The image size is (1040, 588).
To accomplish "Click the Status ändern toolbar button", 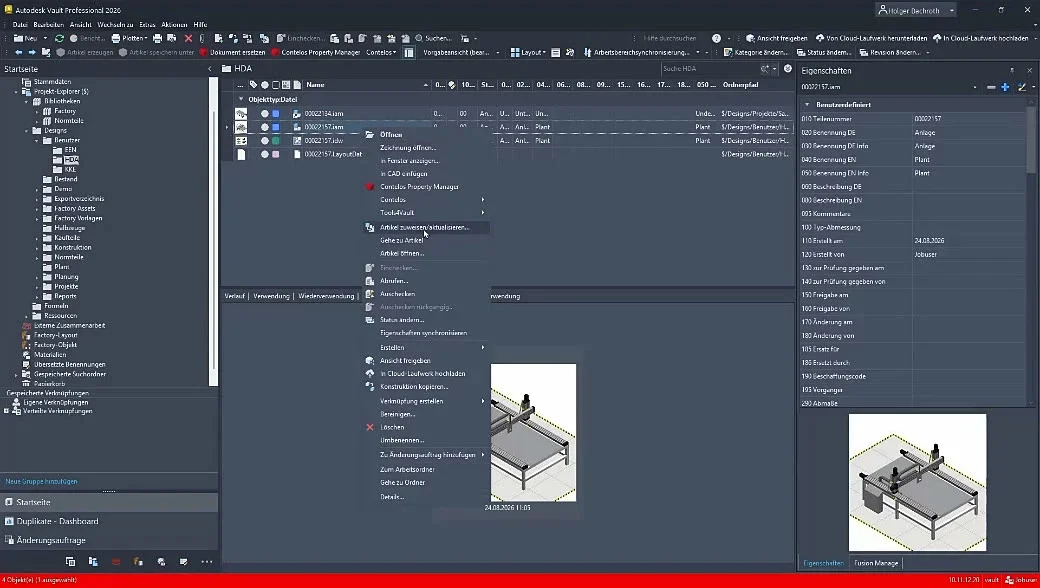I will tap(823, 52).
